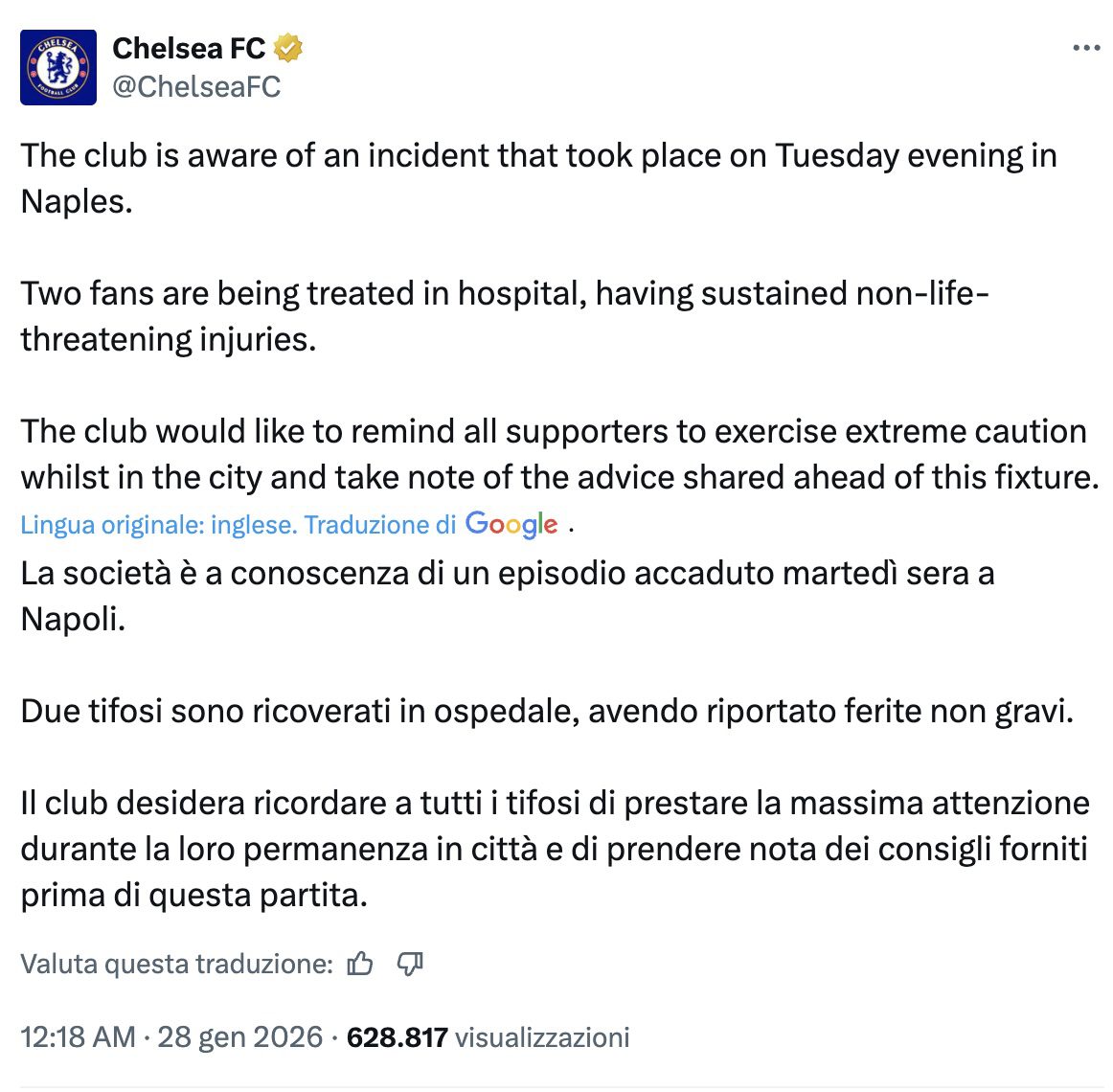Rate translation with thumbs down
This screenshot has width=1113, height=1092.
[410, 964]
